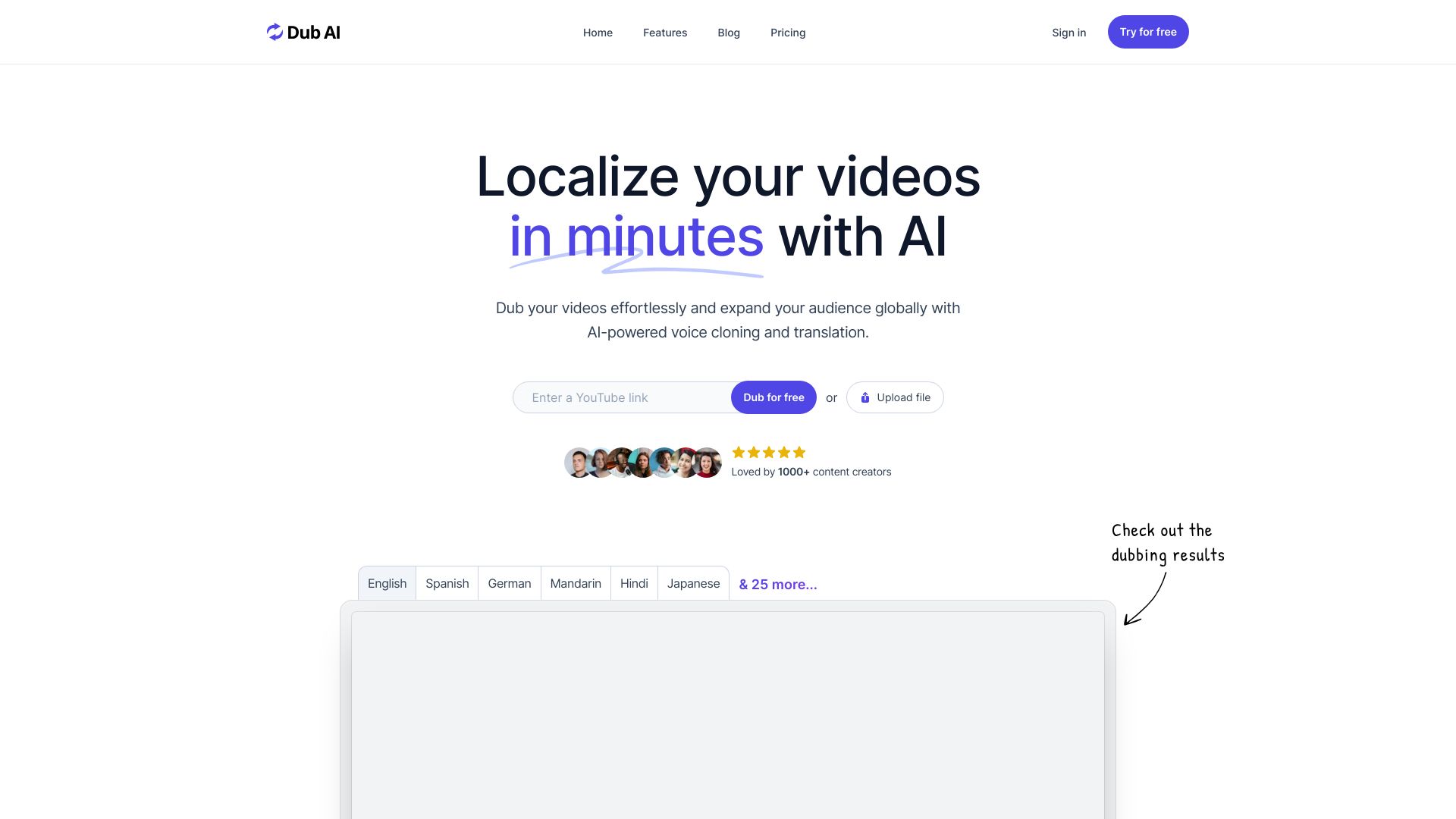The image size is (1456, 819).
Task: Select the Hindi language tab
Action: coord(634,583)
